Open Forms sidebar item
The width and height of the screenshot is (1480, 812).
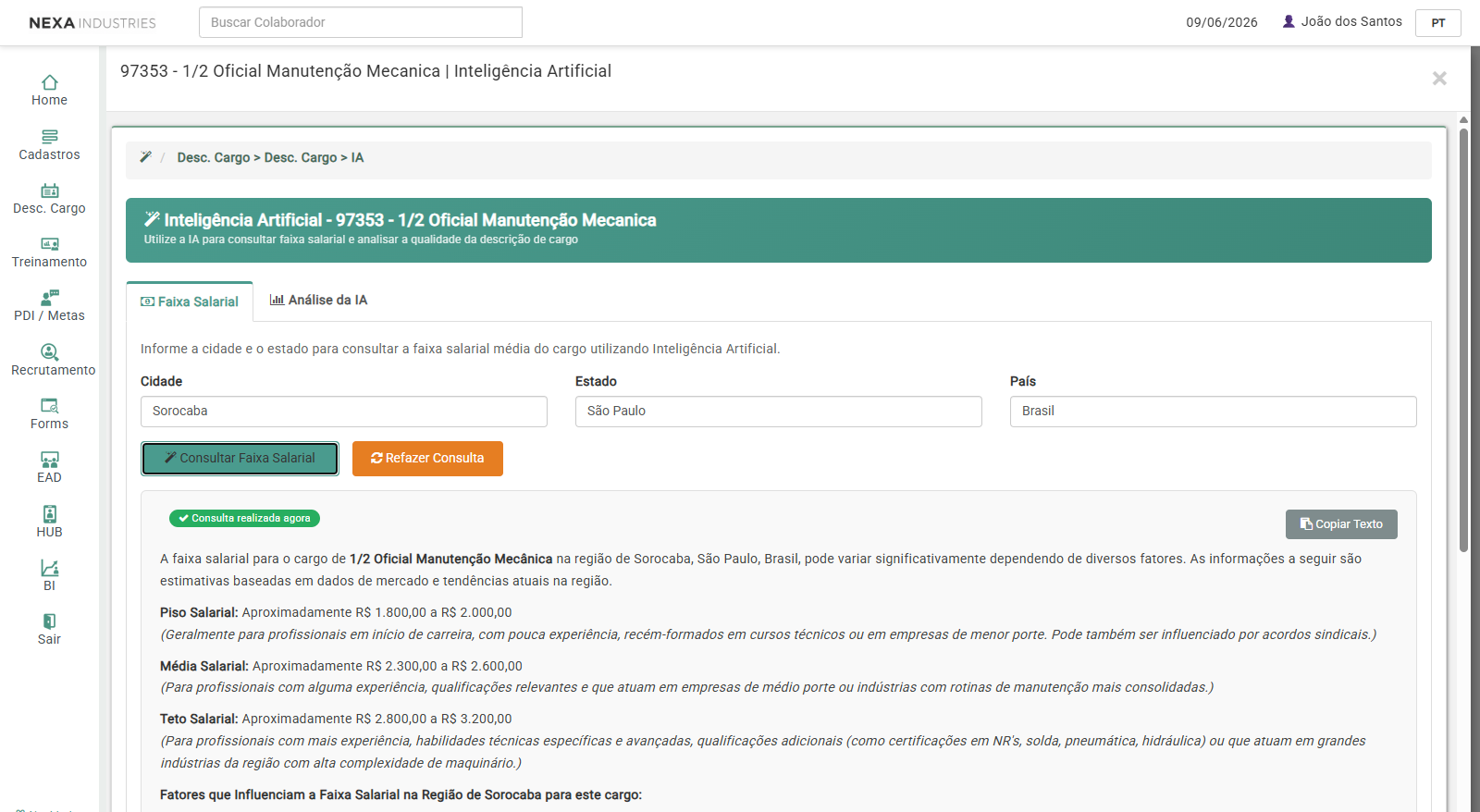pyautogui.click(x=49, y=414)
